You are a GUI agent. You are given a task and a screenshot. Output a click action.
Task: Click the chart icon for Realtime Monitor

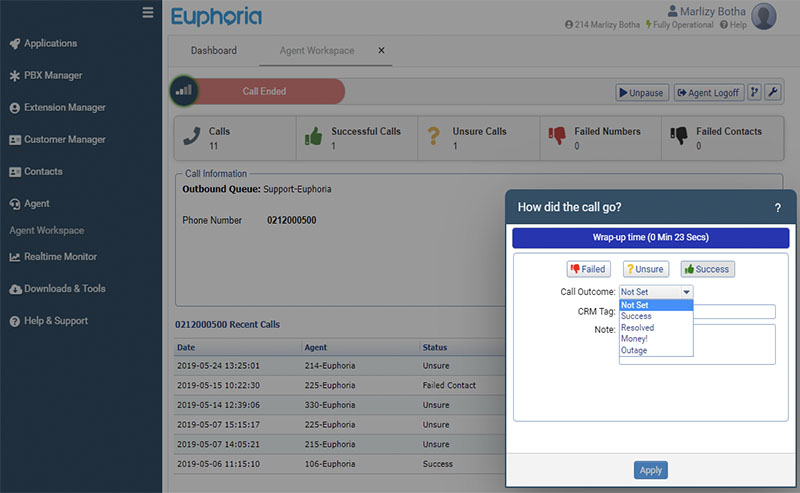click(x=15, y=257)
